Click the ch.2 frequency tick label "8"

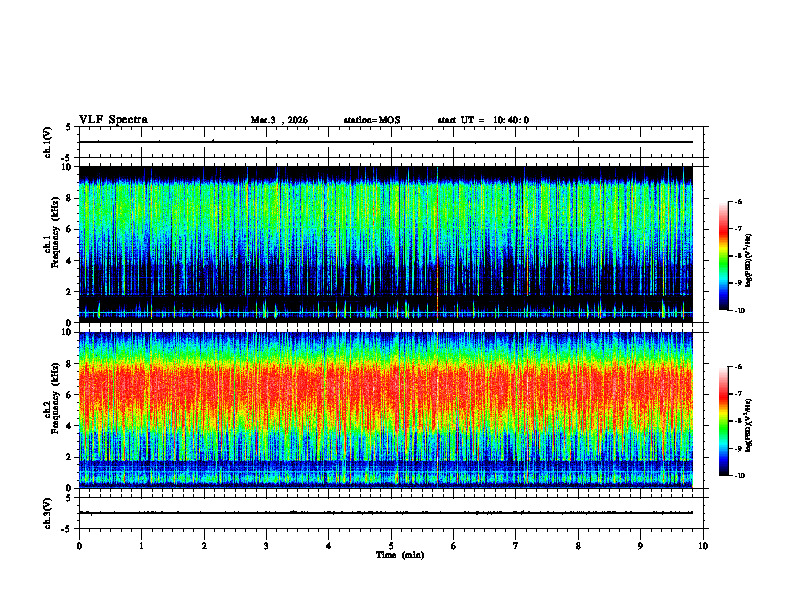click(70, 364)
